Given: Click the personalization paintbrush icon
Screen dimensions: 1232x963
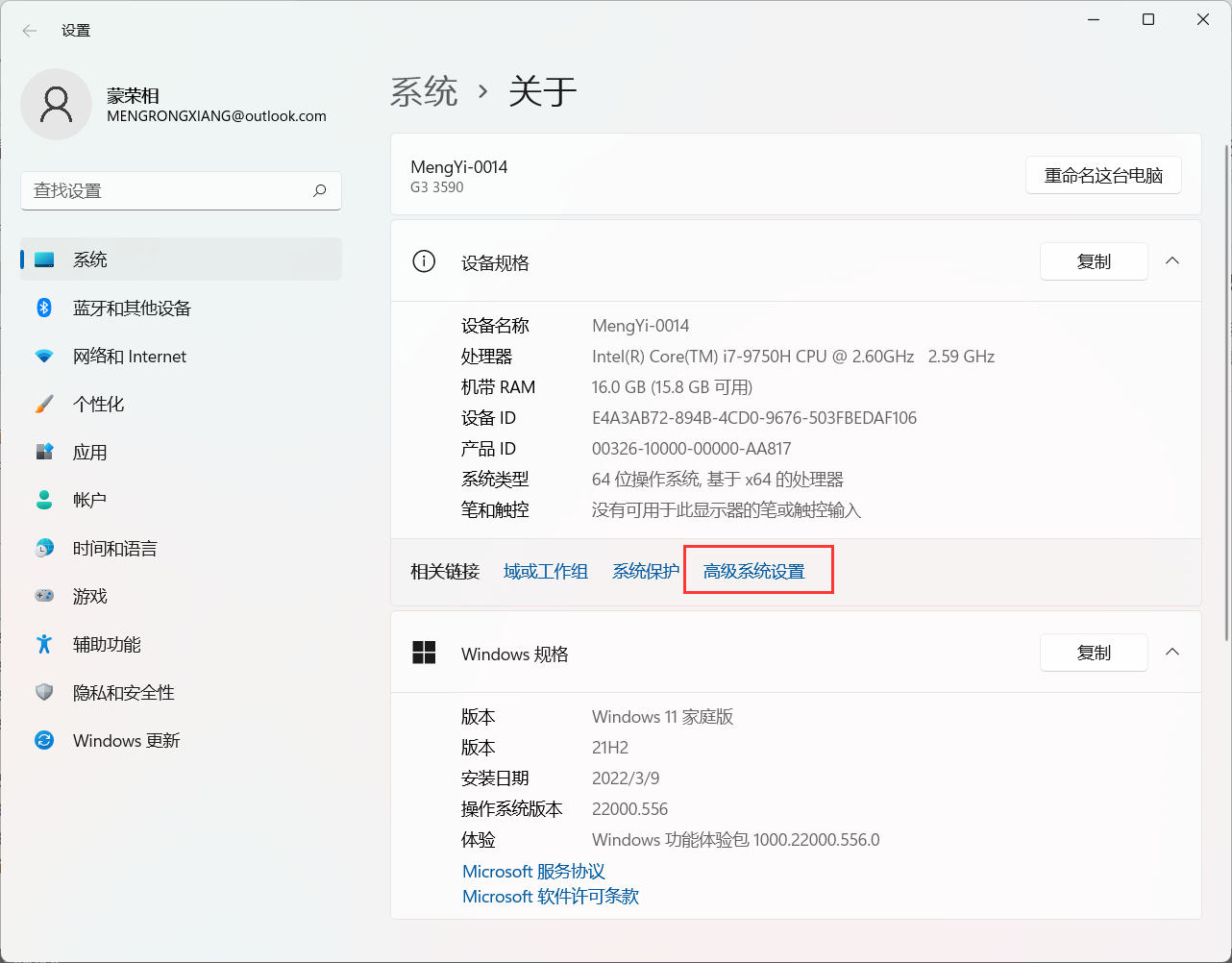Looking at the screenshot, I should [44, 404].
